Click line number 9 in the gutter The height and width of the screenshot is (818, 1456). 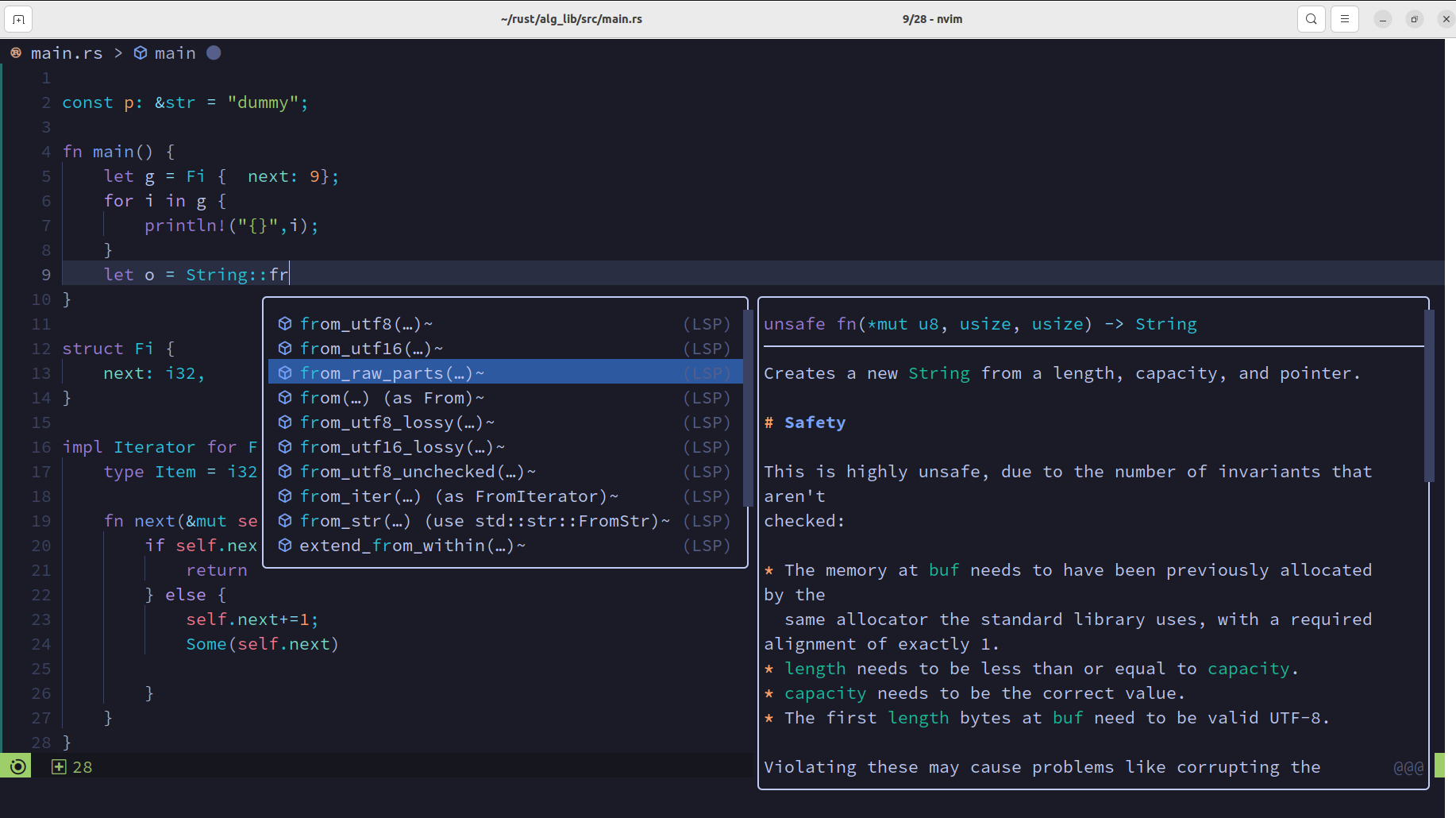pyautogui.click(x=46, y=275)
